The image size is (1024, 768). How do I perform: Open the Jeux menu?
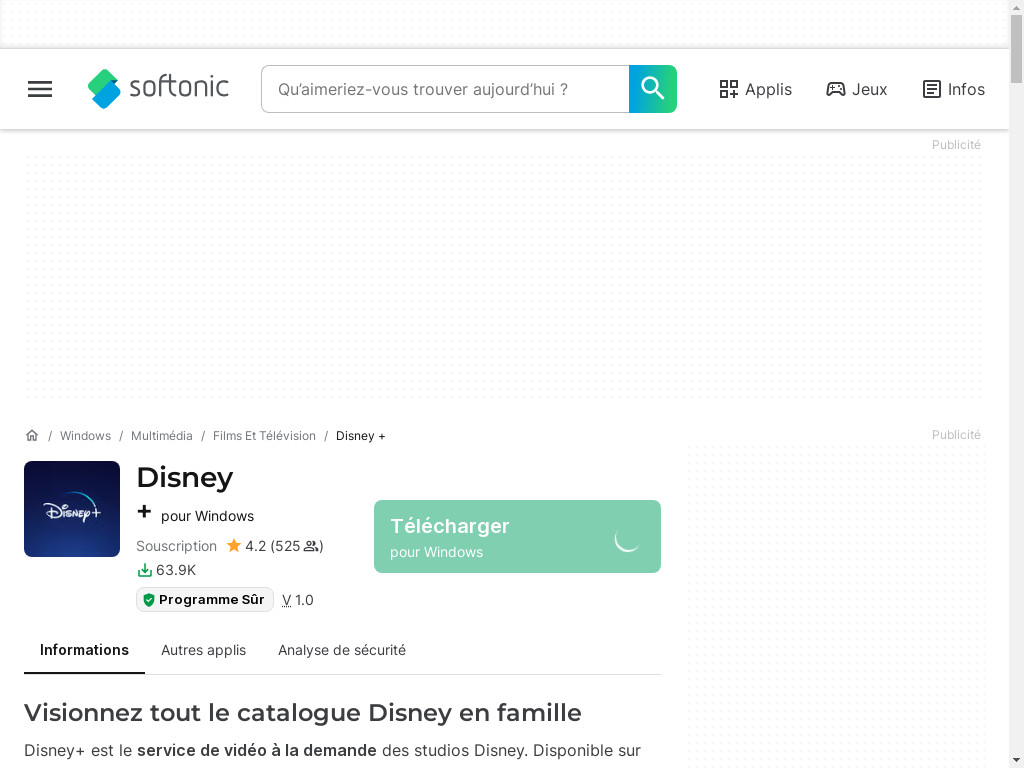(856, 89)
